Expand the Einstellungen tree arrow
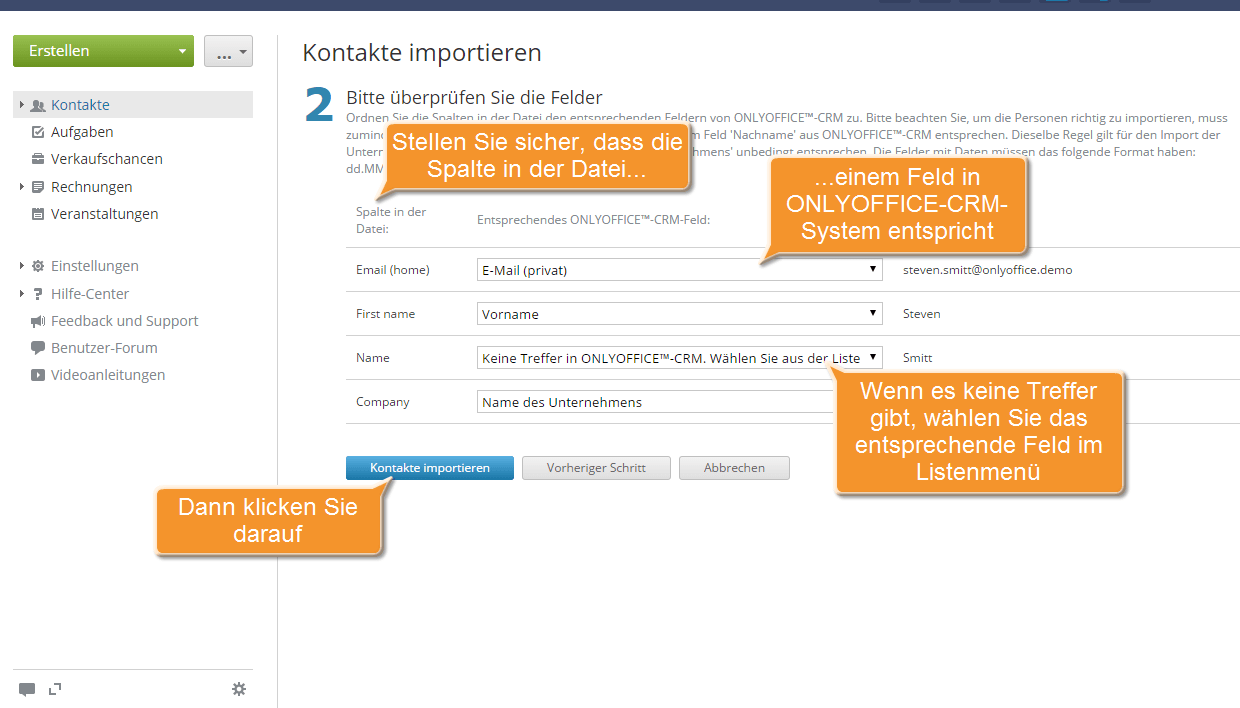Viewport: 1240px width, 708px height. click(22, 266)
